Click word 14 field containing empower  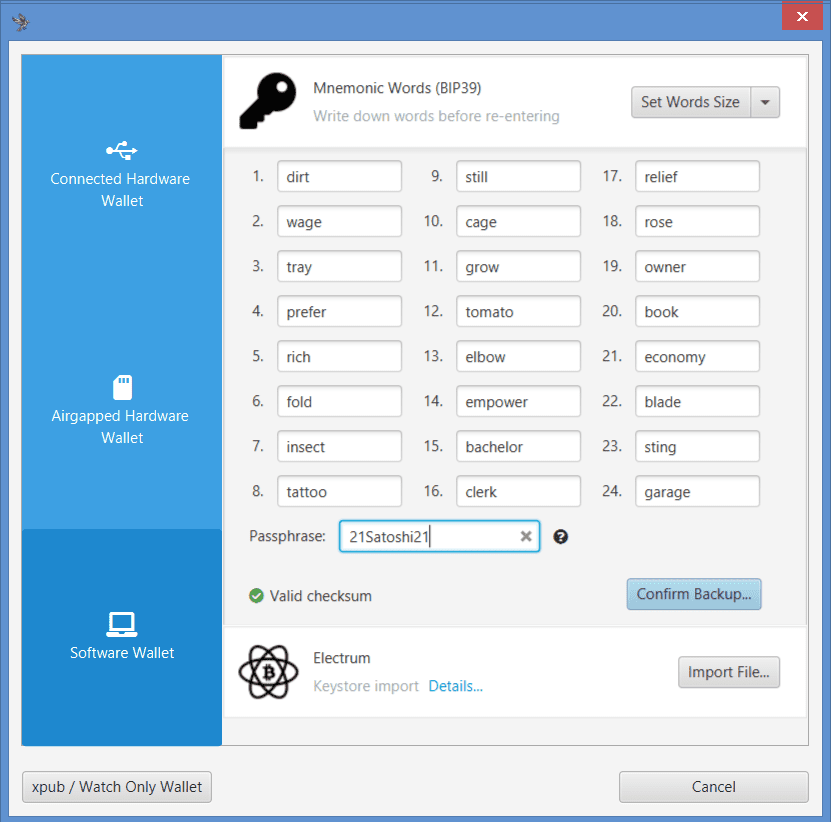point(518,402)
